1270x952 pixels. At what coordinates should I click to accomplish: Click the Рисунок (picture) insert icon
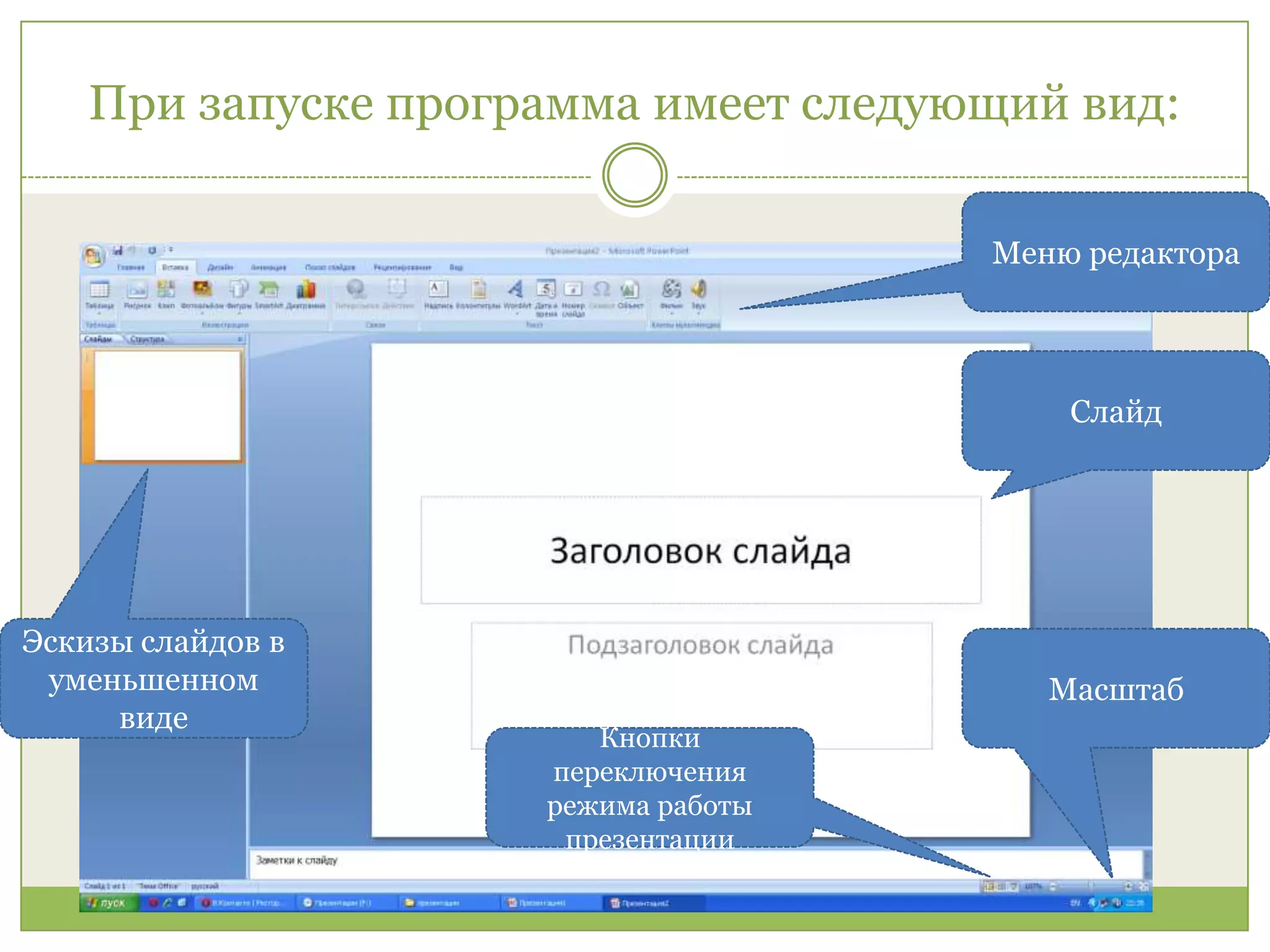point(137,290)
